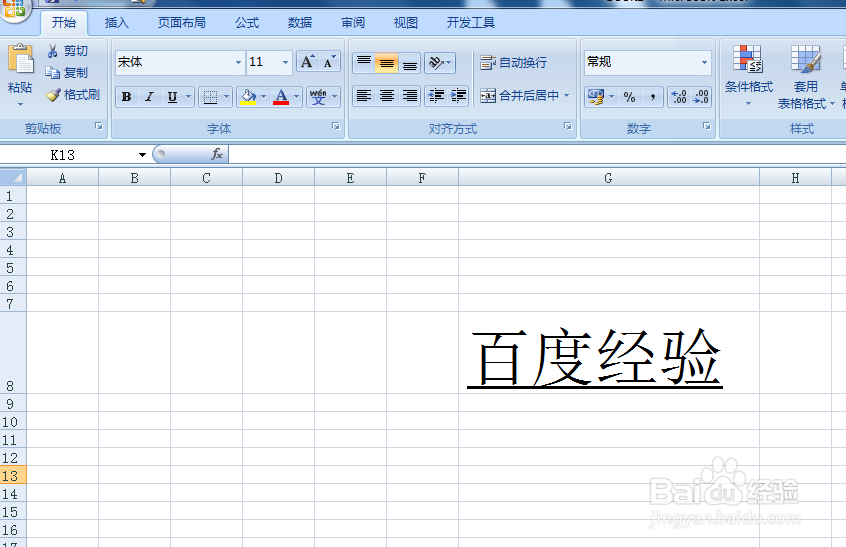Click the phonetic guide wén icon
846x547 pixels.
tap(318, 97)
